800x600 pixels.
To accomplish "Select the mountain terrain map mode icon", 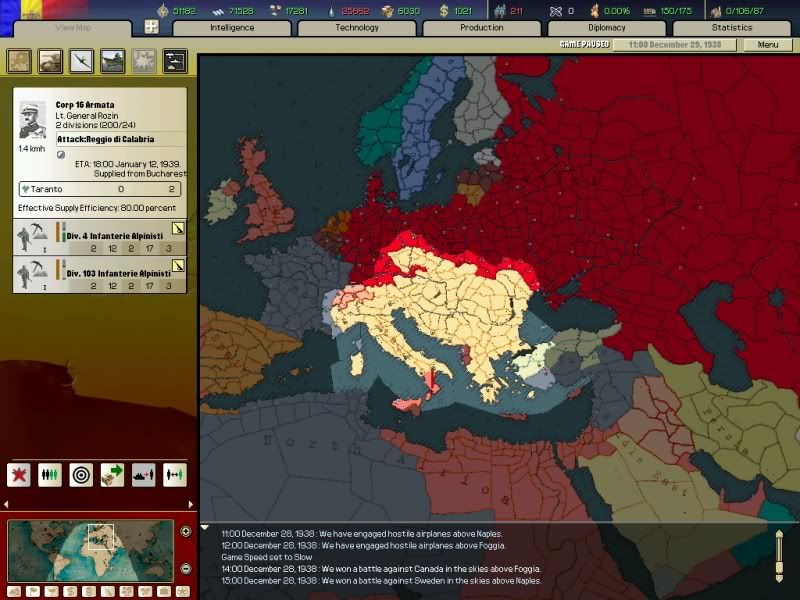I will pos(14,592).
